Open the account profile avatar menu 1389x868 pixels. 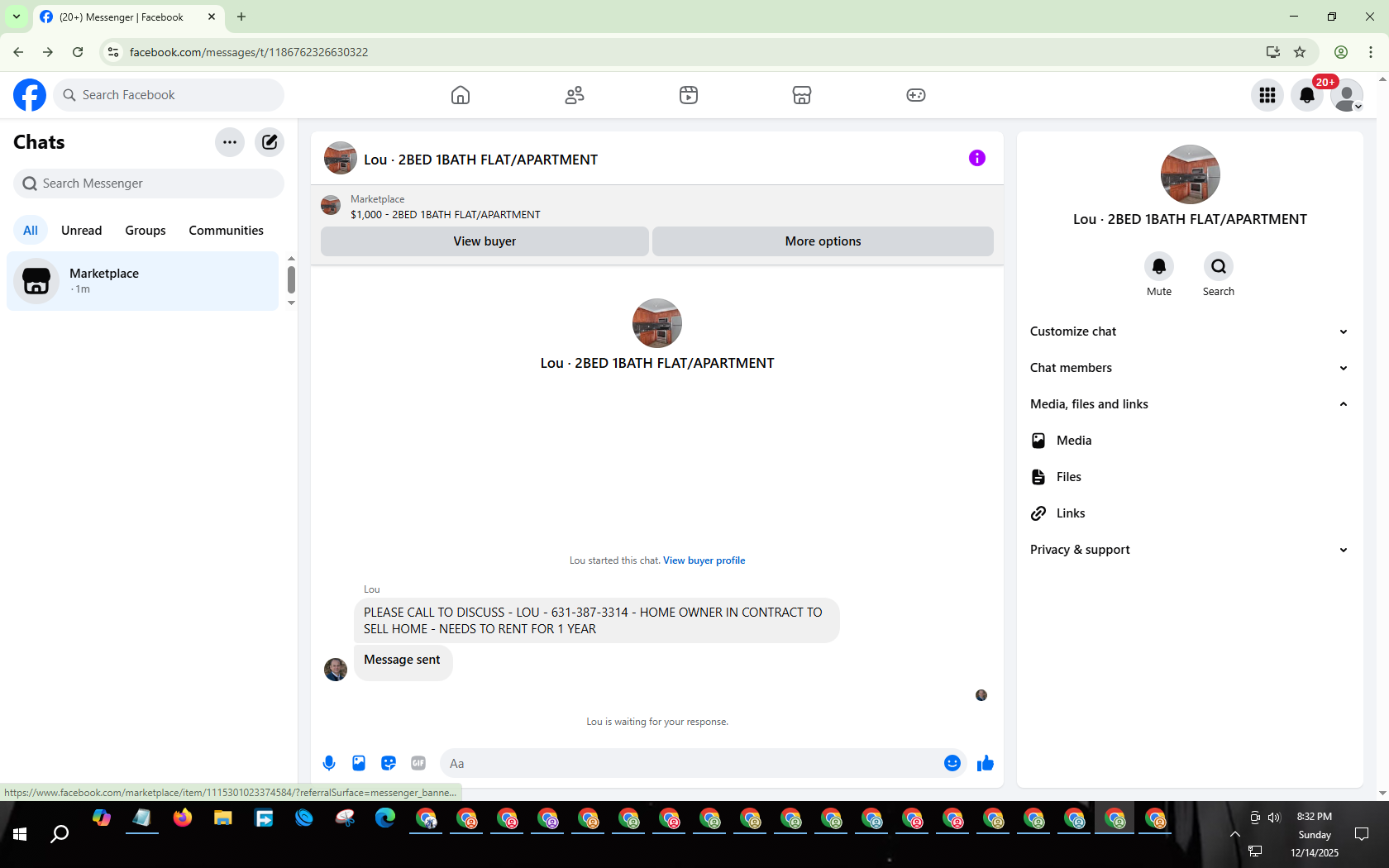[1347, 95]
